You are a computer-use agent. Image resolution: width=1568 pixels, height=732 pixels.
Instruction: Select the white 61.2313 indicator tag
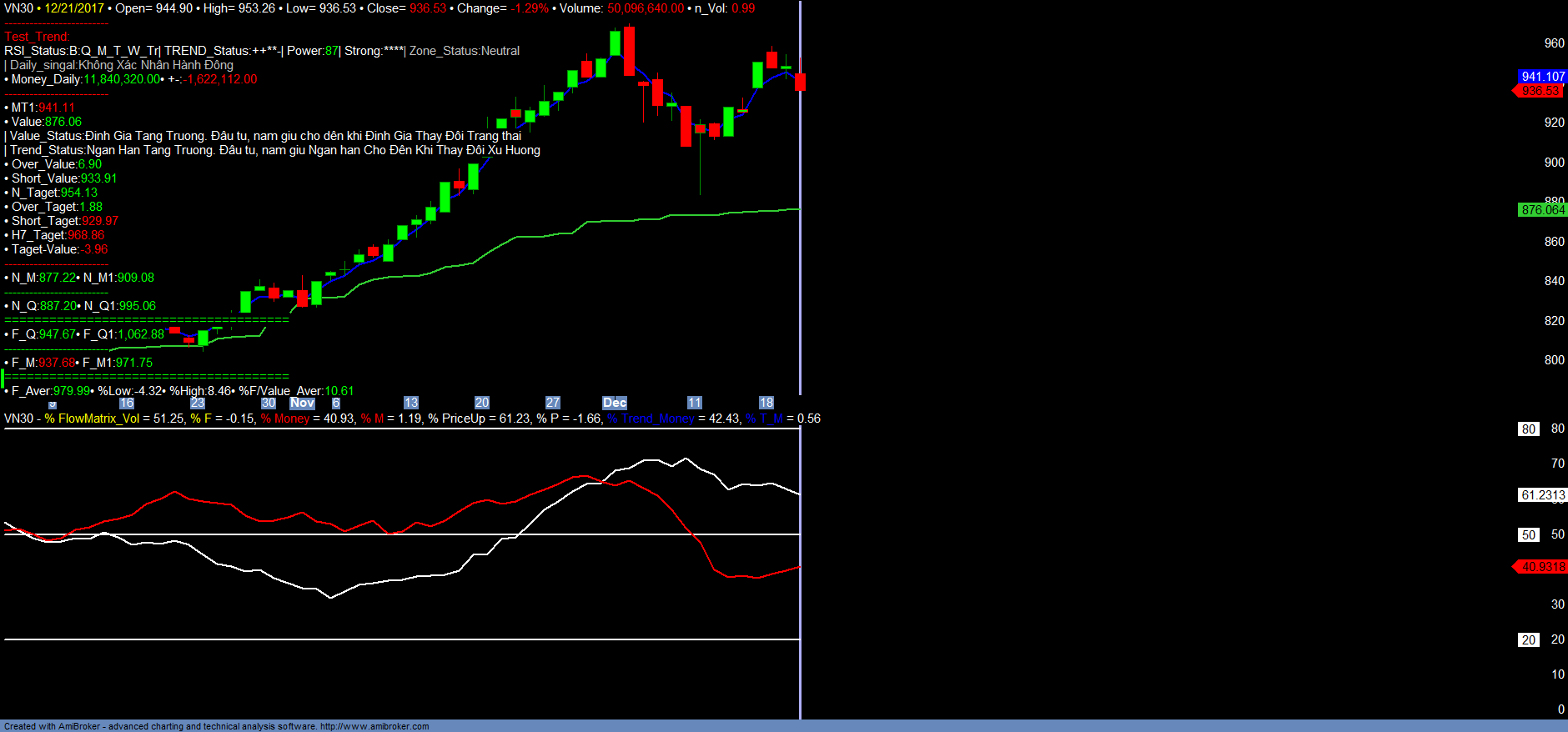click(1542, 495)
